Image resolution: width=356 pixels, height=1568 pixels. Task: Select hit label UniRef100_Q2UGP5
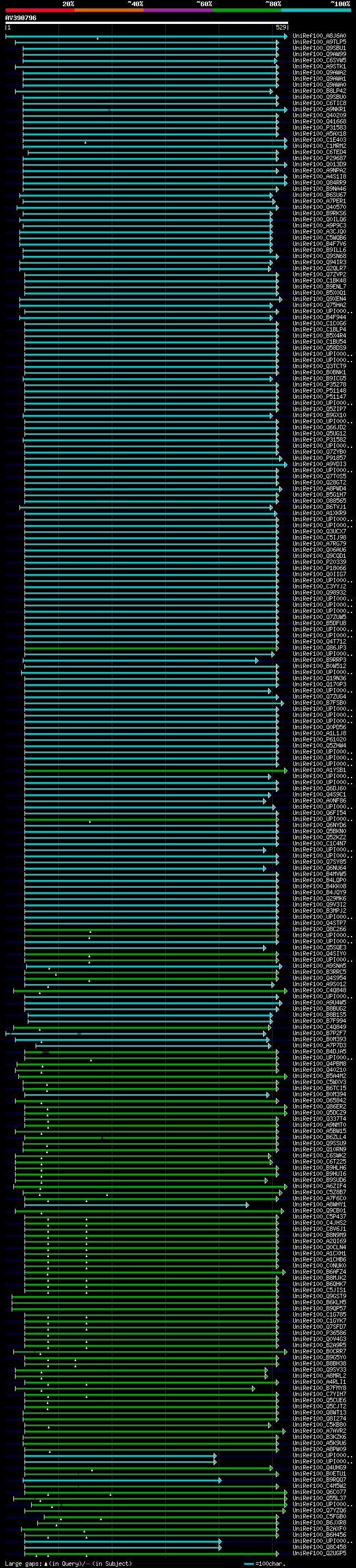319,1554
